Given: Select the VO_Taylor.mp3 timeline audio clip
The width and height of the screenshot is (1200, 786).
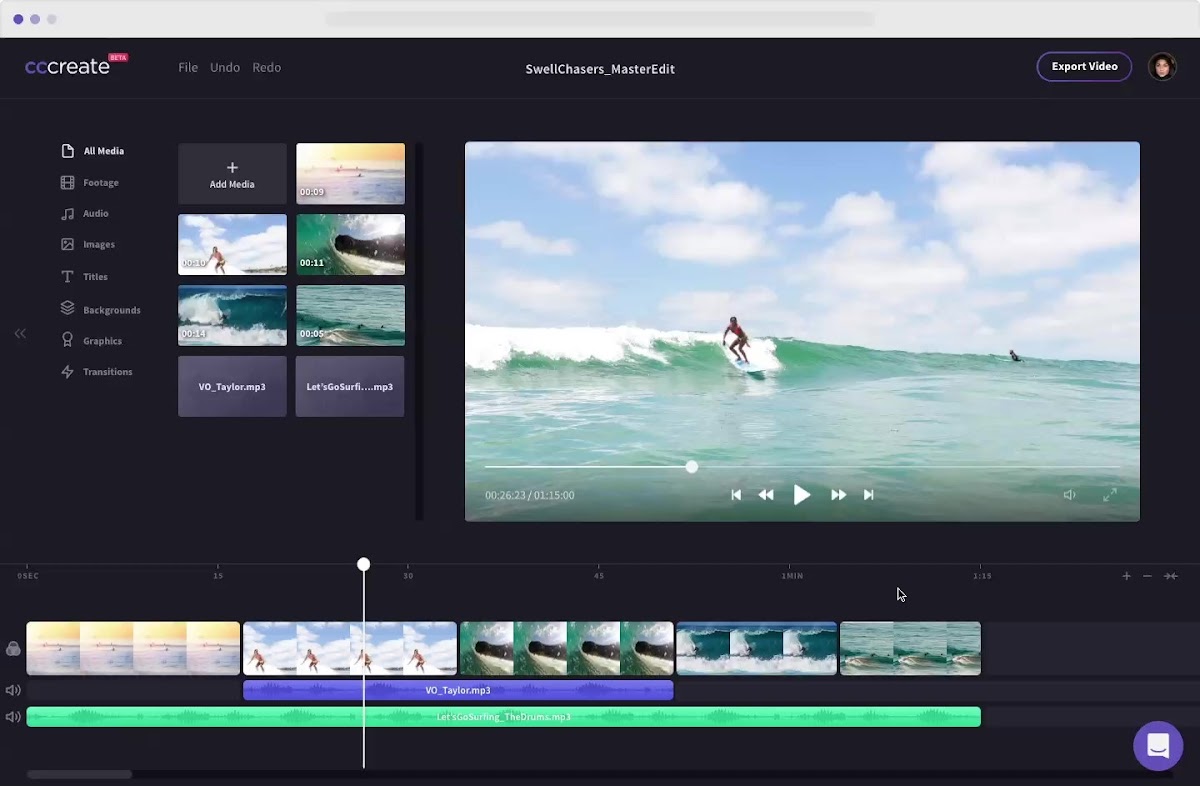Looking at the screenshot, I should pyautogui.click(x=458, y=690).
